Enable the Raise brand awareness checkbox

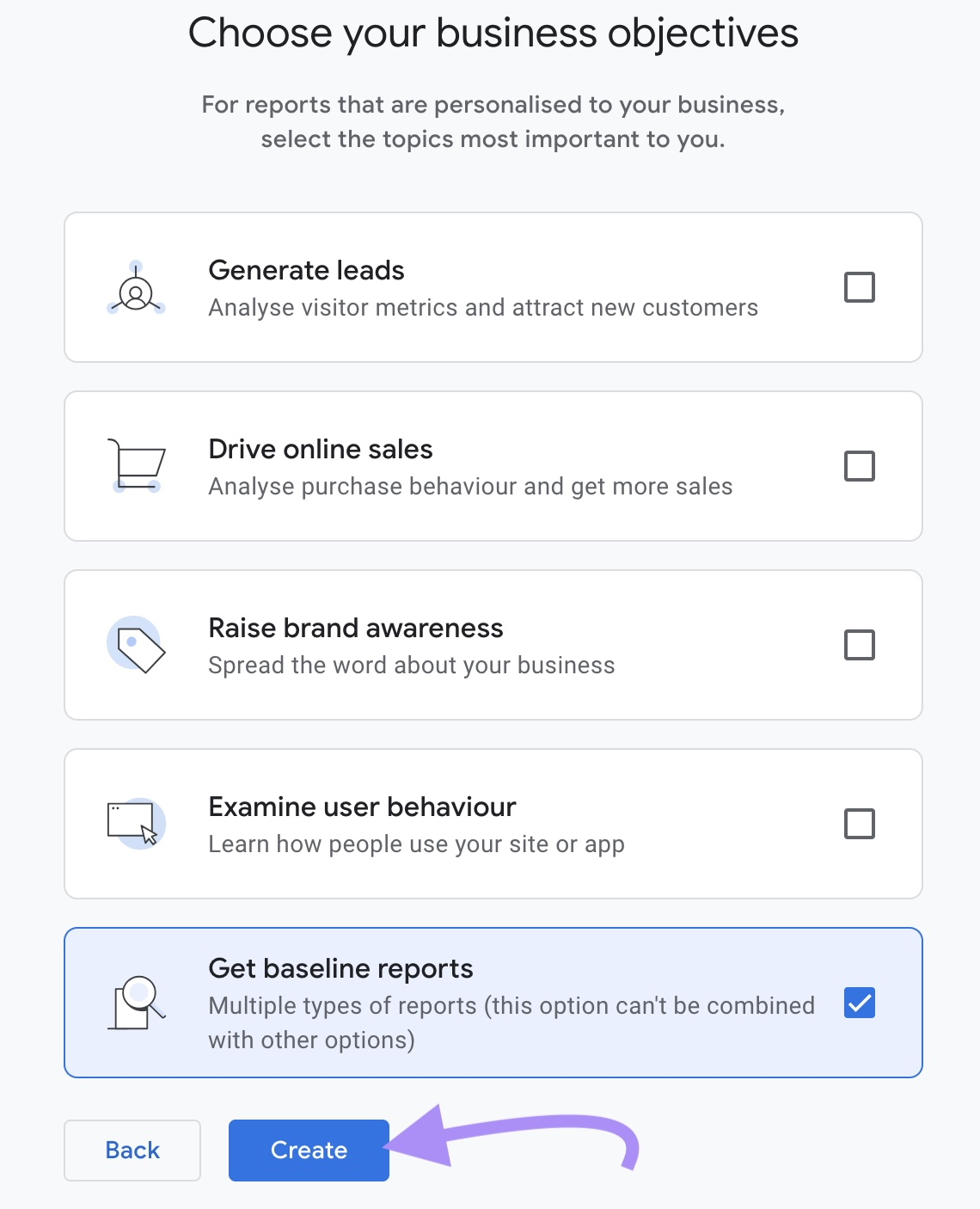pyautogui.click(x=860, y=644)
